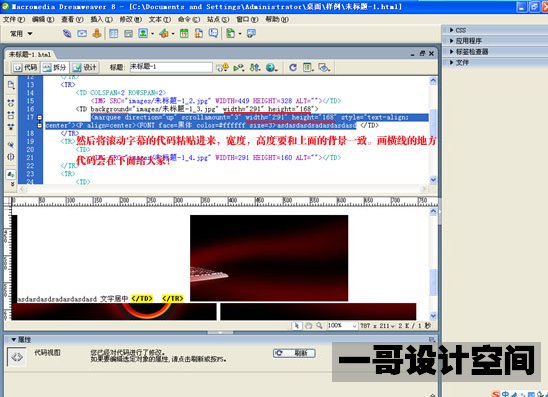Click the 标题 title input field
Image resolution: width=548 pixels, height=397 pixels.
171,67
